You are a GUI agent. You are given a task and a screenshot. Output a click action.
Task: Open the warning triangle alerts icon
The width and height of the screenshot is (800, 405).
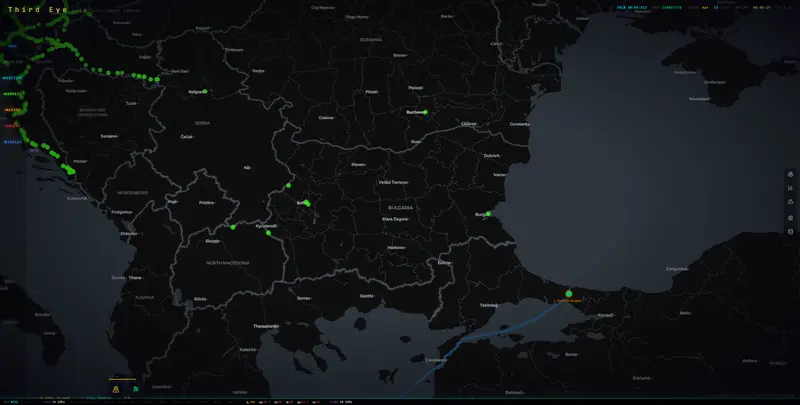[x=790, y=201]
